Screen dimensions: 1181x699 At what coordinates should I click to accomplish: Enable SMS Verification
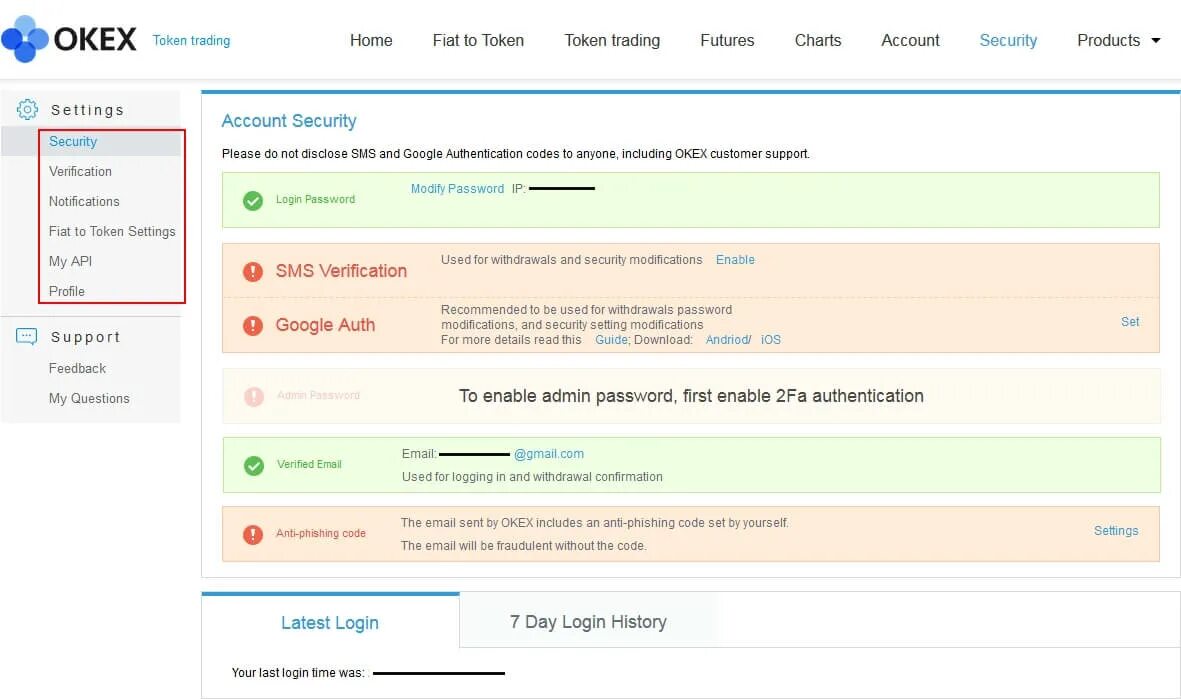(735, 260)
